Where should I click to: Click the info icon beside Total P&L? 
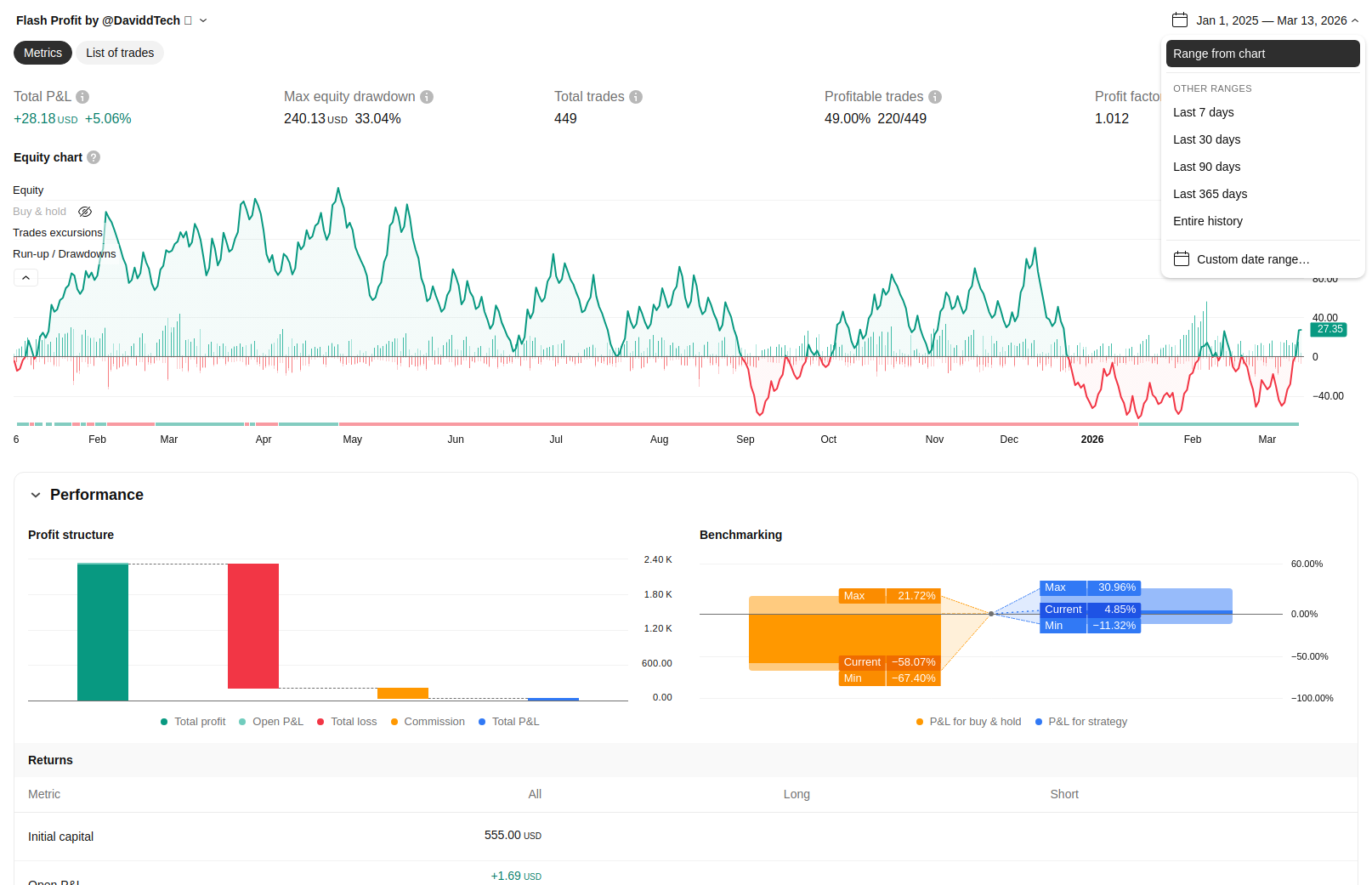coord(82,97)
